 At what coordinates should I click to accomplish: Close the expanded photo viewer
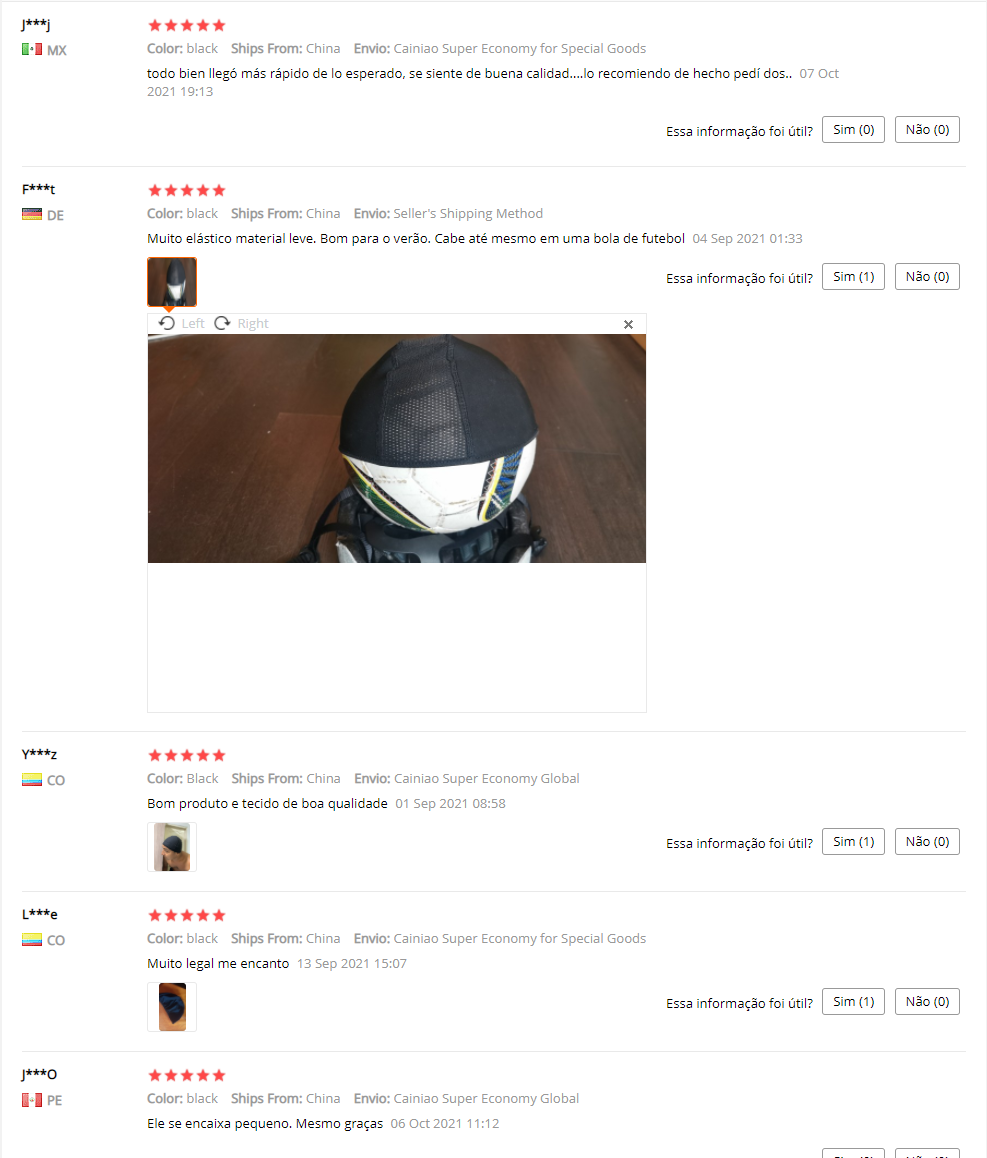(x=629, y=324)
